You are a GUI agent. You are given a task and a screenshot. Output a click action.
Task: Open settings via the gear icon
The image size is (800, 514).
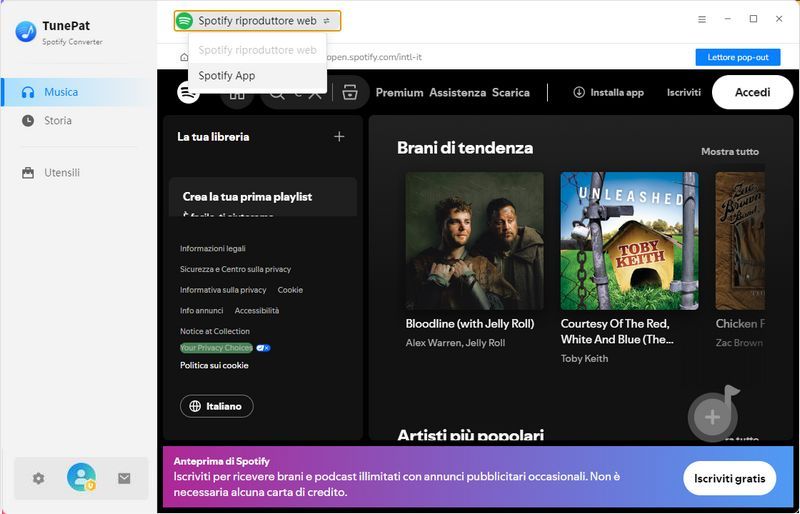[38, 478]
